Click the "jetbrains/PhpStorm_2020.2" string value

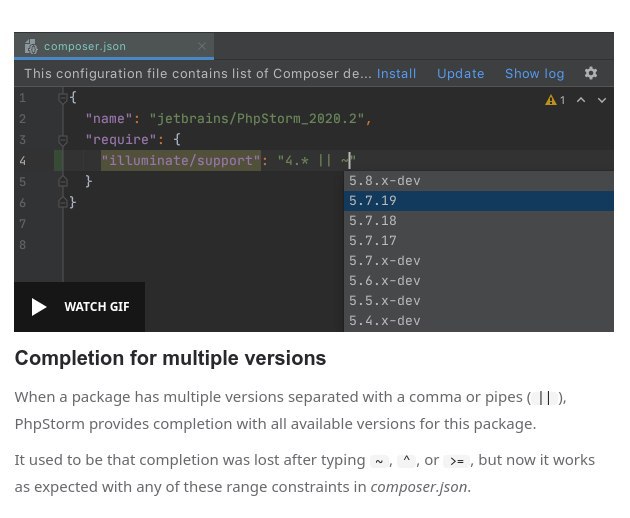coord(257,119)
